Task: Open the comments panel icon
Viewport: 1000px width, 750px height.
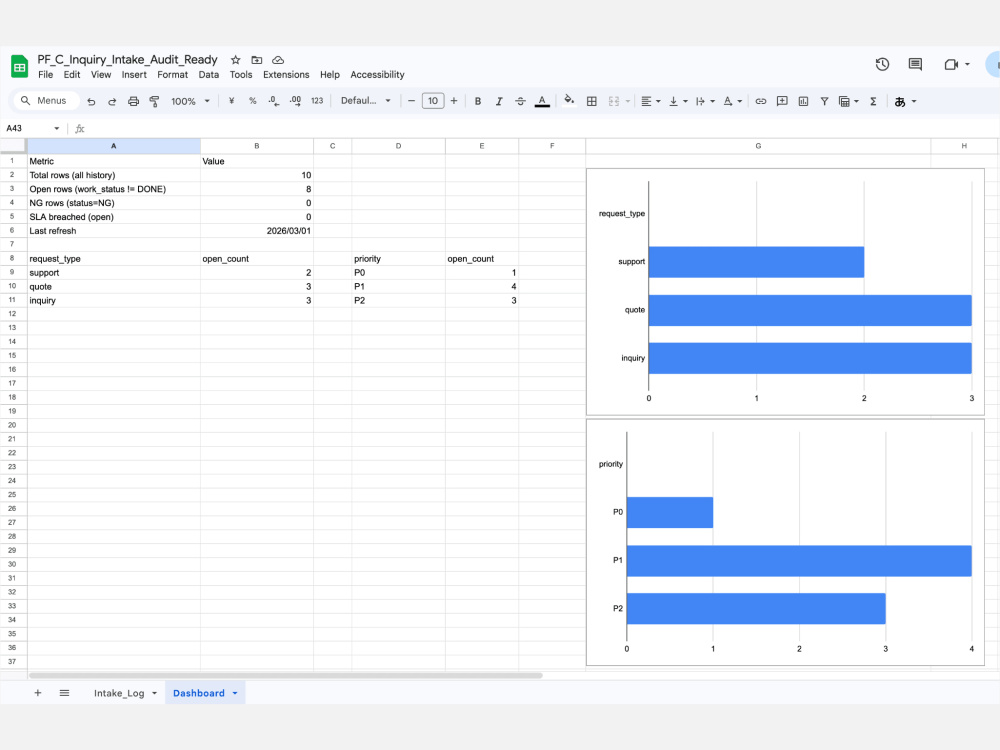Action: (915, 64)
